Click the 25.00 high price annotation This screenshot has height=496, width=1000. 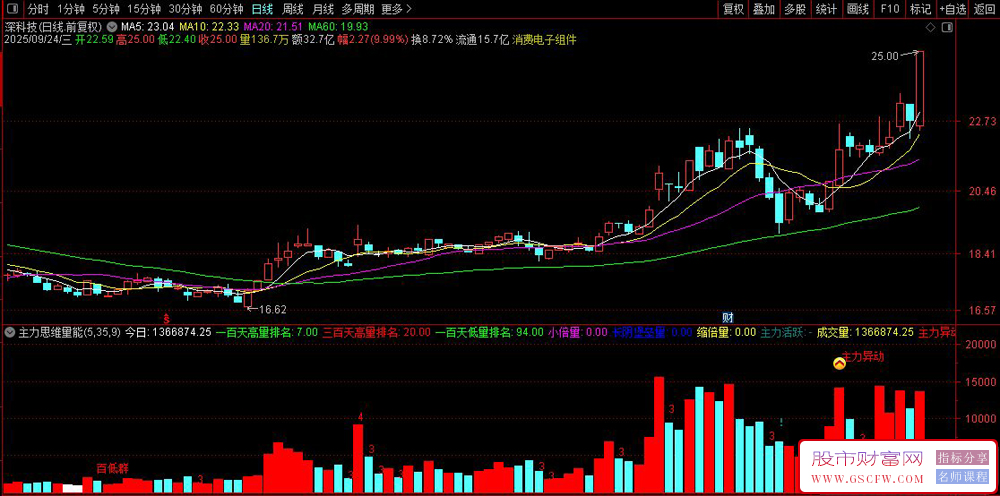884,56
